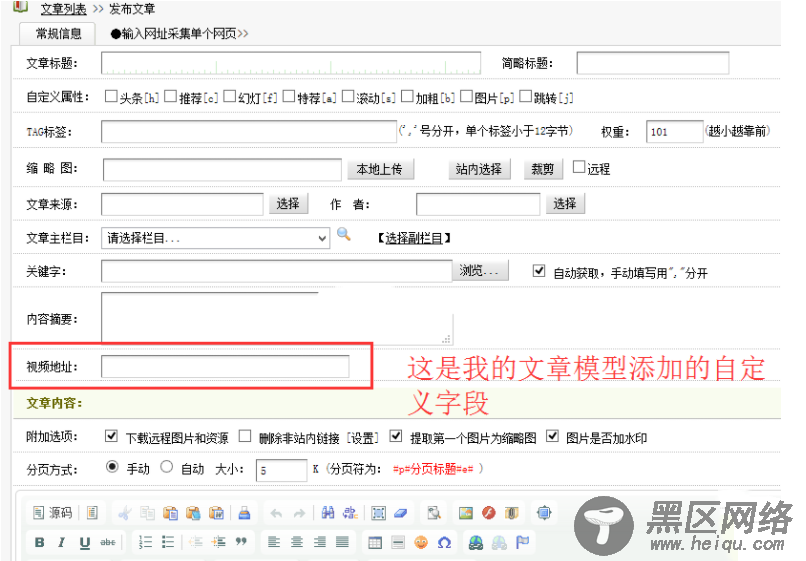Click the Select All icon

pyautogui.click(x=378, y=513)
